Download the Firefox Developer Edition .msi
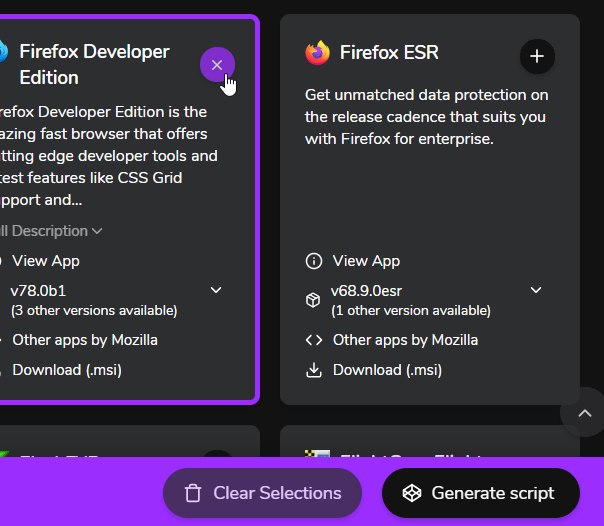The image size is (604, 526). click(67, 370)
